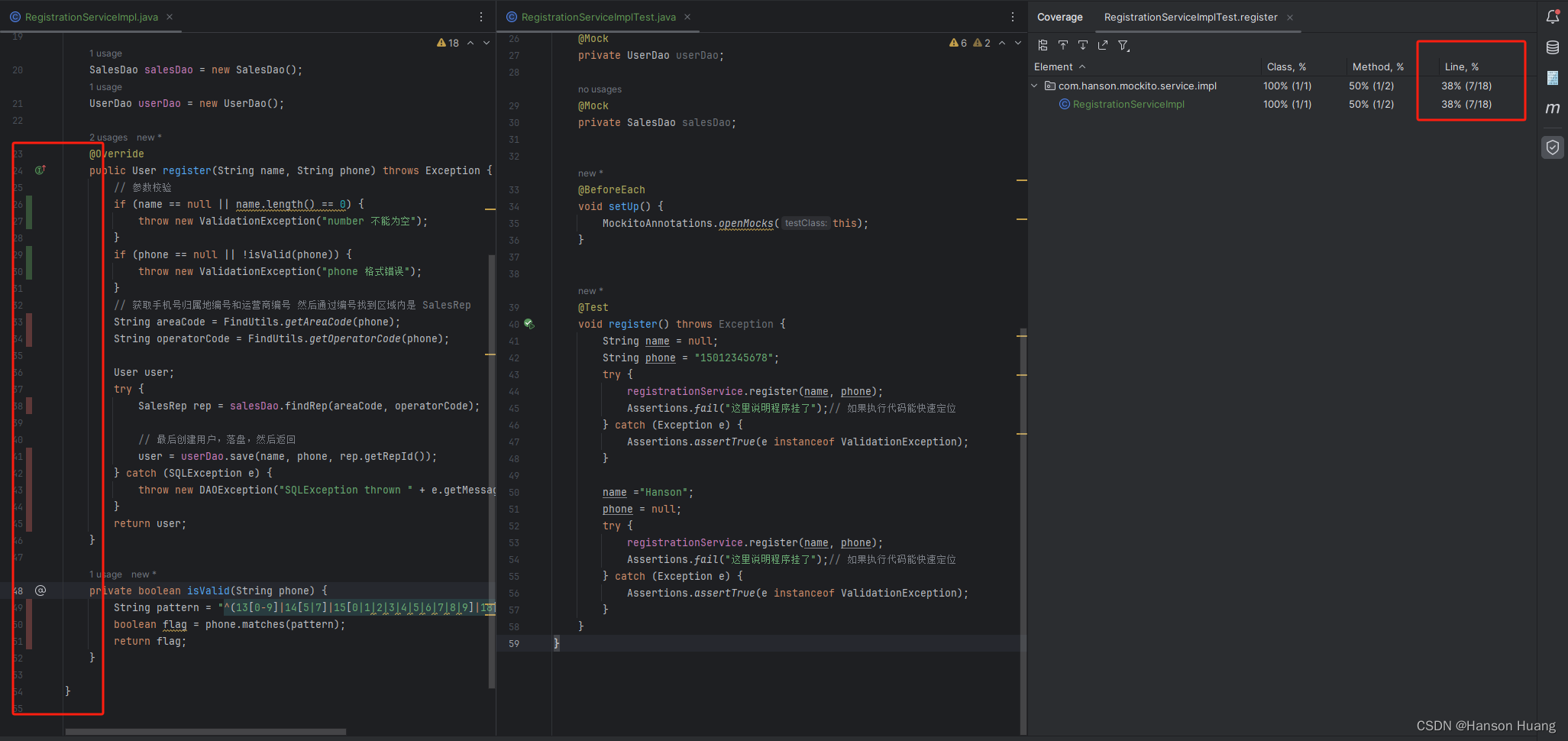Click the first warning stripe mark in test editor
Image resolution: width=1568 pixels, height=741 pixels.
(1022, 180)
